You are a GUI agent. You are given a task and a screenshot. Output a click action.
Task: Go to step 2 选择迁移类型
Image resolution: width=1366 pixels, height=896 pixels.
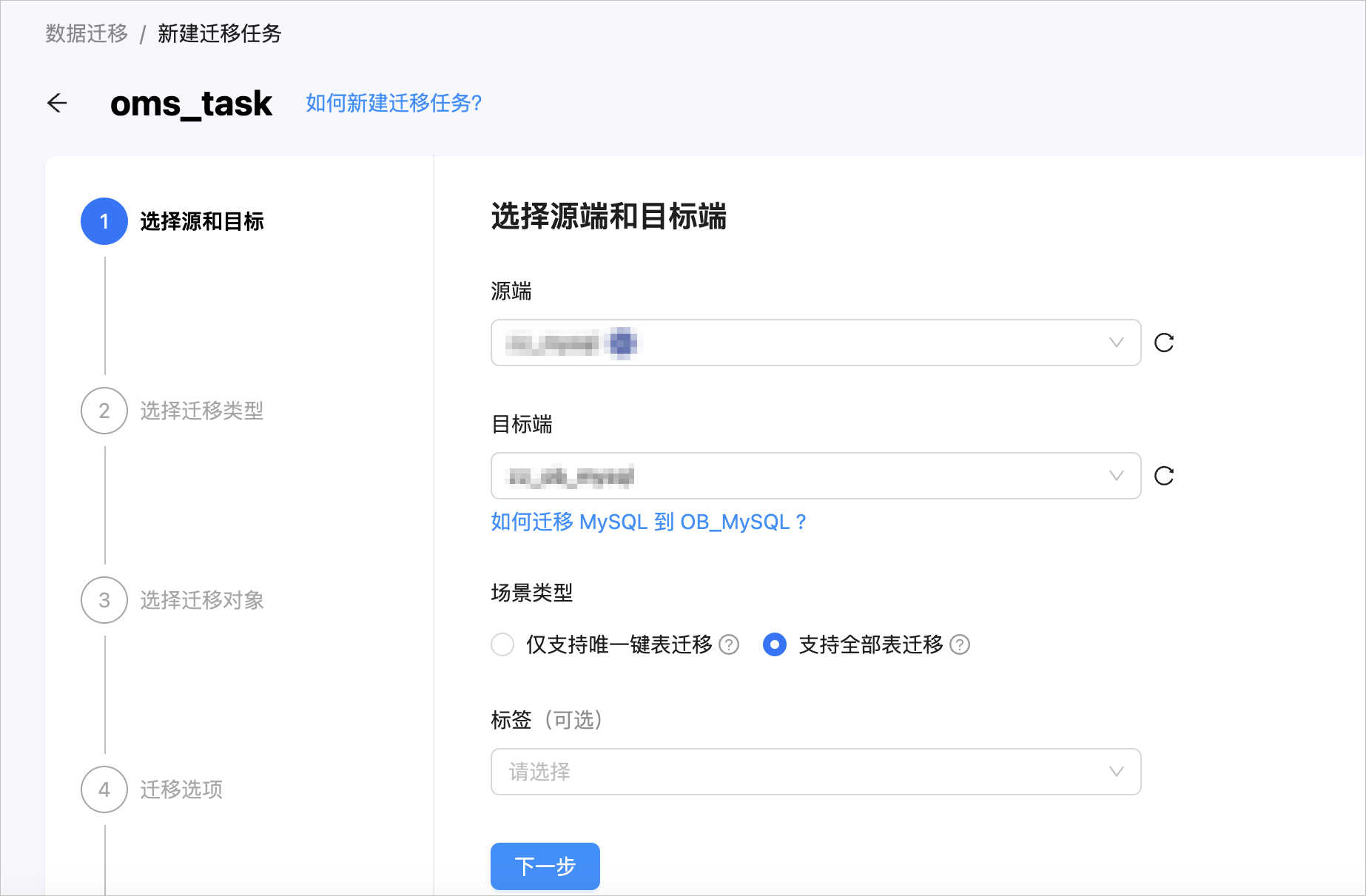point(172,411)
